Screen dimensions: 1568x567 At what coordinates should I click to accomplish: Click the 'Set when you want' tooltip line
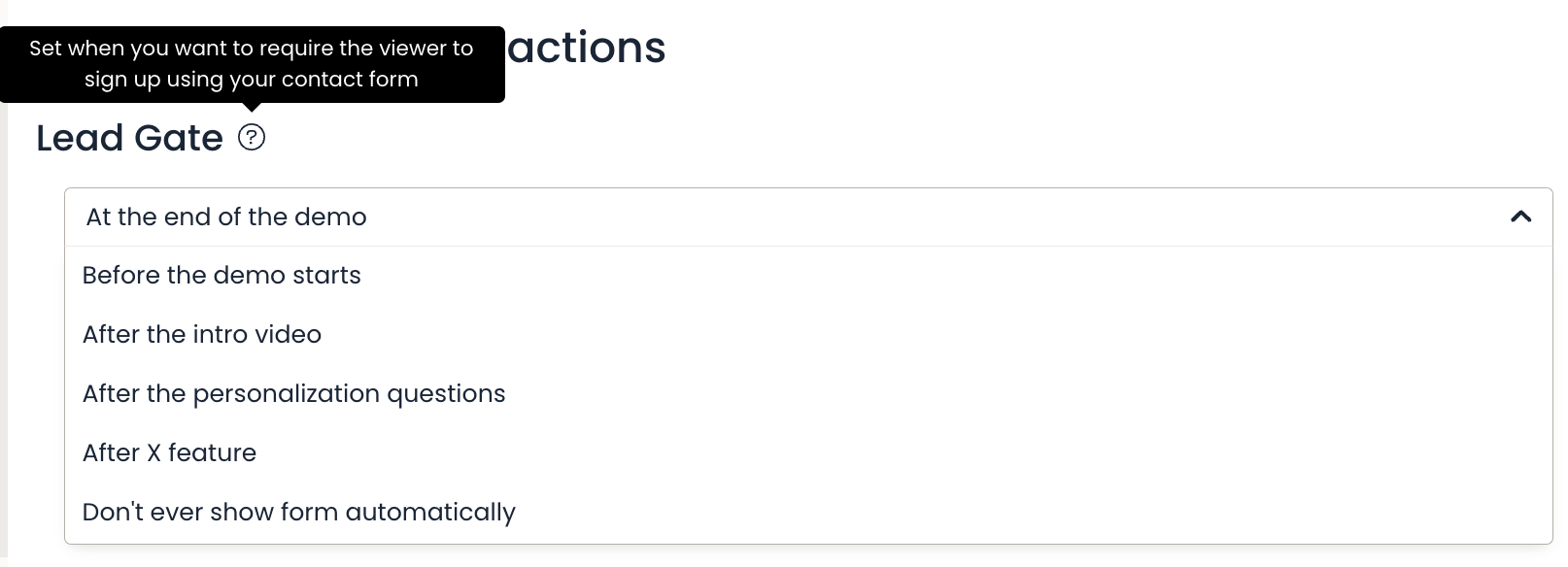(252, 49)
